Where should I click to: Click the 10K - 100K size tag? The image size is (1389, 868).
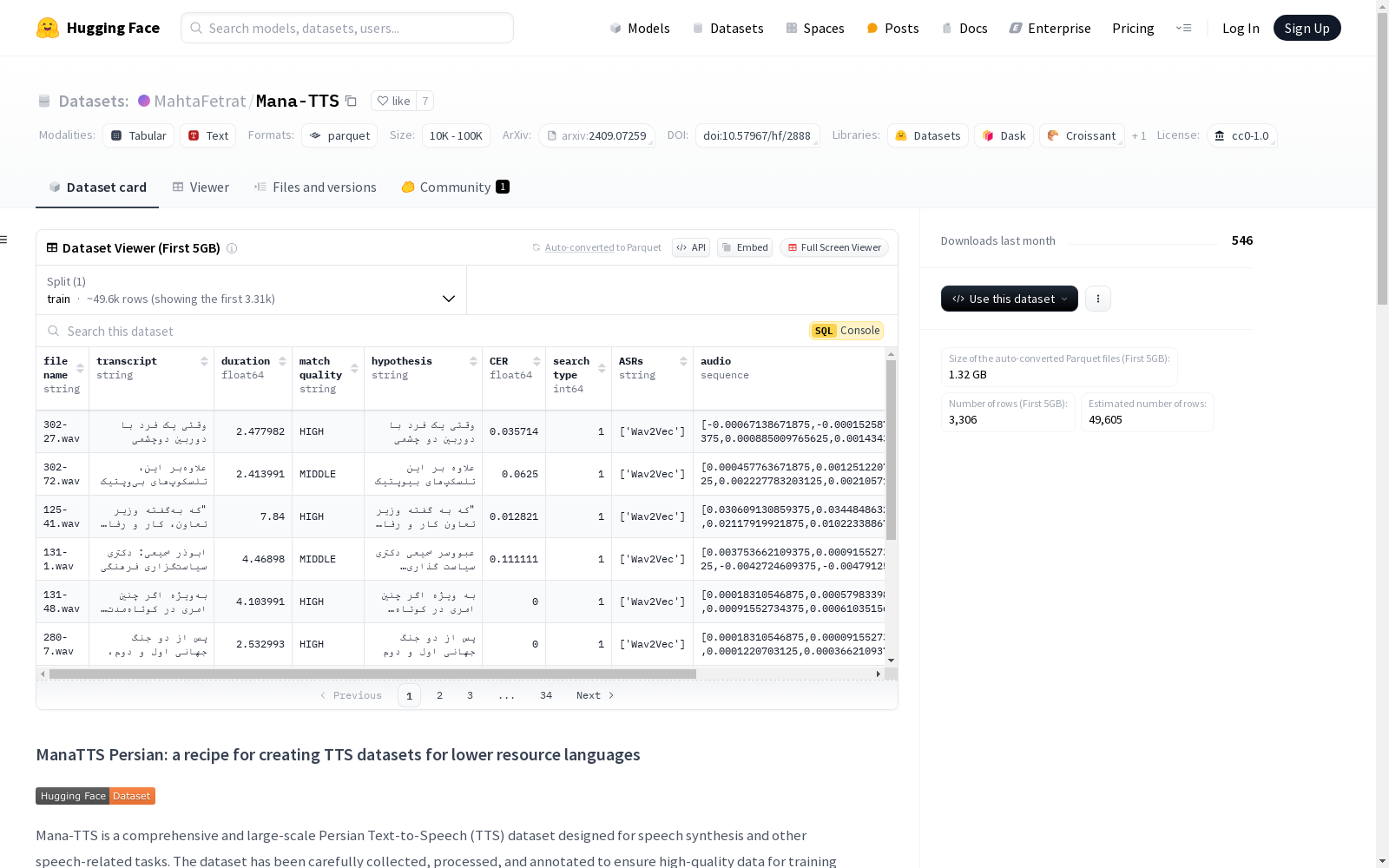tap(456, 135)
